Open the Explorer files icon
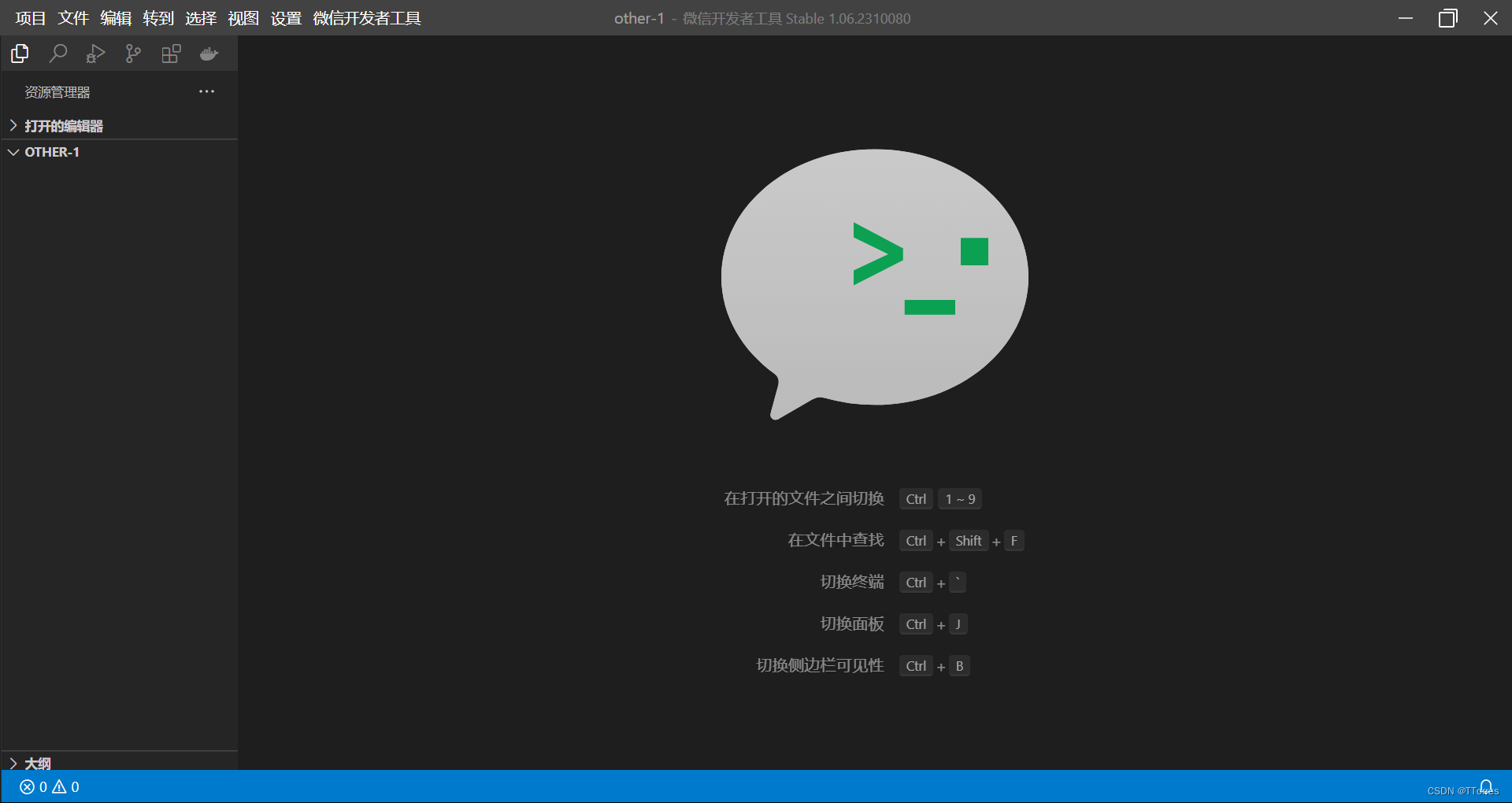Viewport: 1512px width, 803px height. point(20,54)
